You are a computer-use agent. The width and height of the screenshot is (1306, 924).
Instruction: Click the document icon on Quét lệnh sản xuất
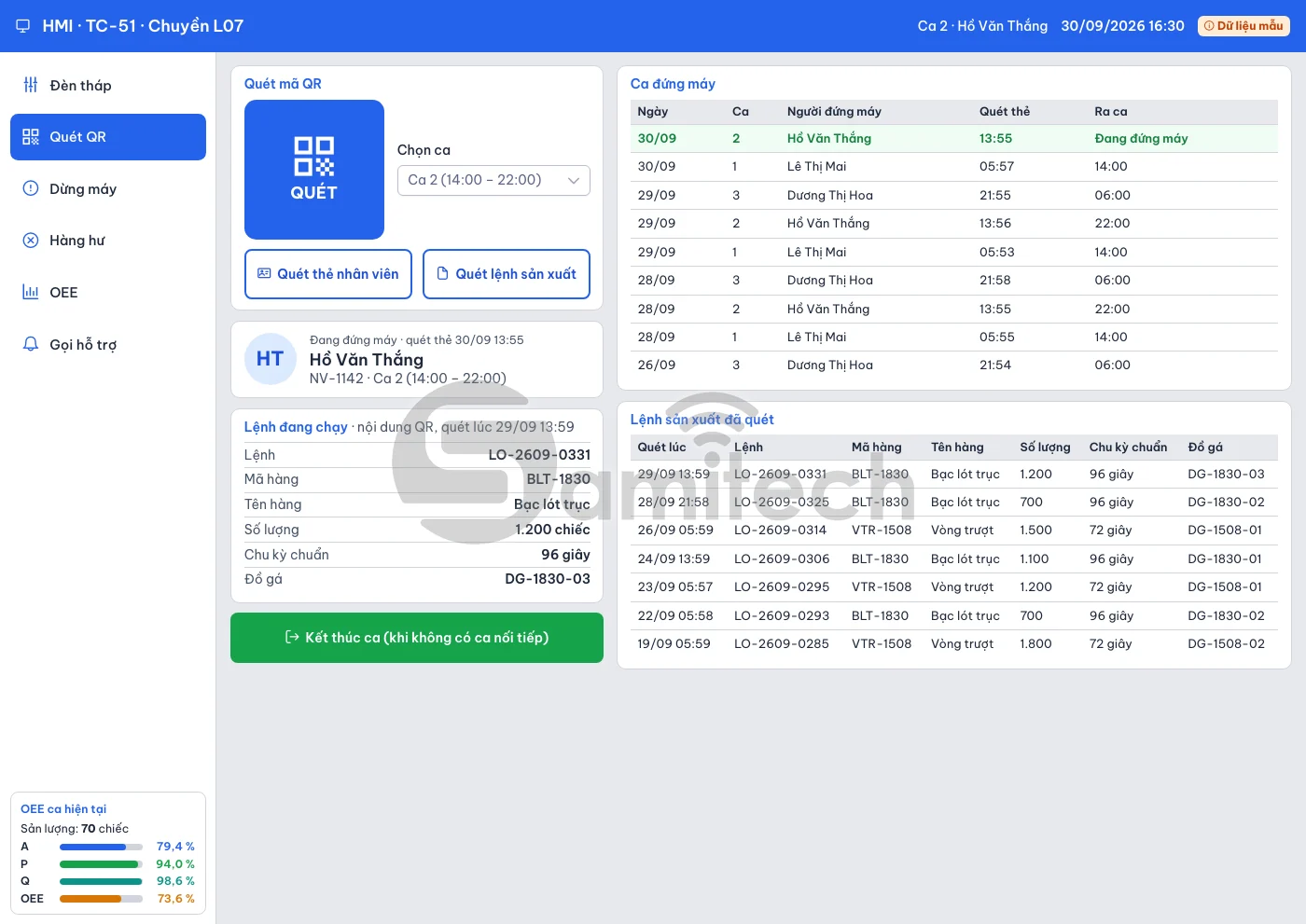pos(442,274)
